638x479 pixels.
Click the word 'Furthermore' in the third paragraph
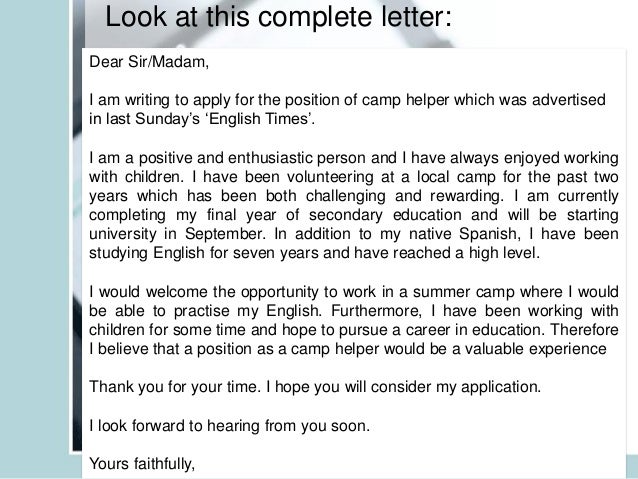pos(376,311)
